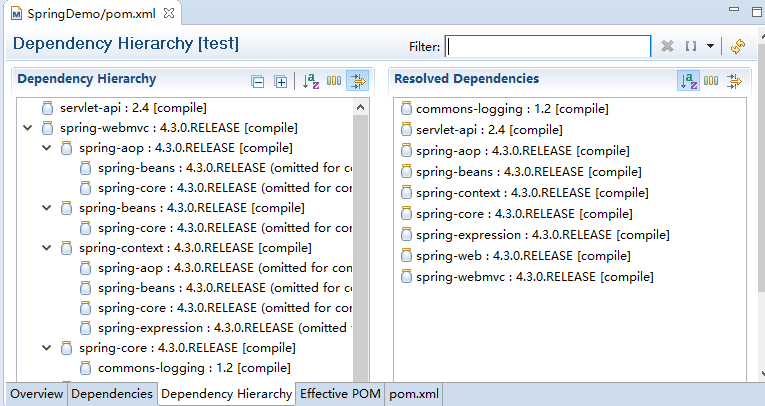Select spring-aop [compile] in hierarchy tree
Screen dimensions: 765x406
pos(186,148)
